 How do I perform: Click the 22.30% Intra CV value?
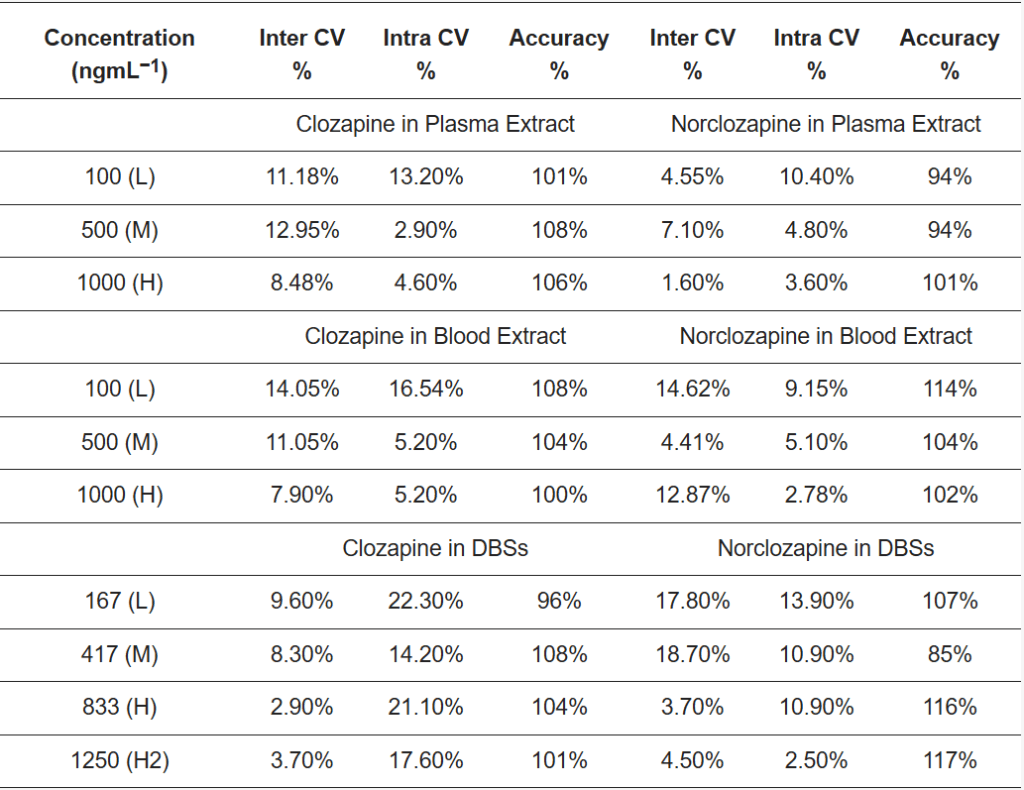[426, 601]
